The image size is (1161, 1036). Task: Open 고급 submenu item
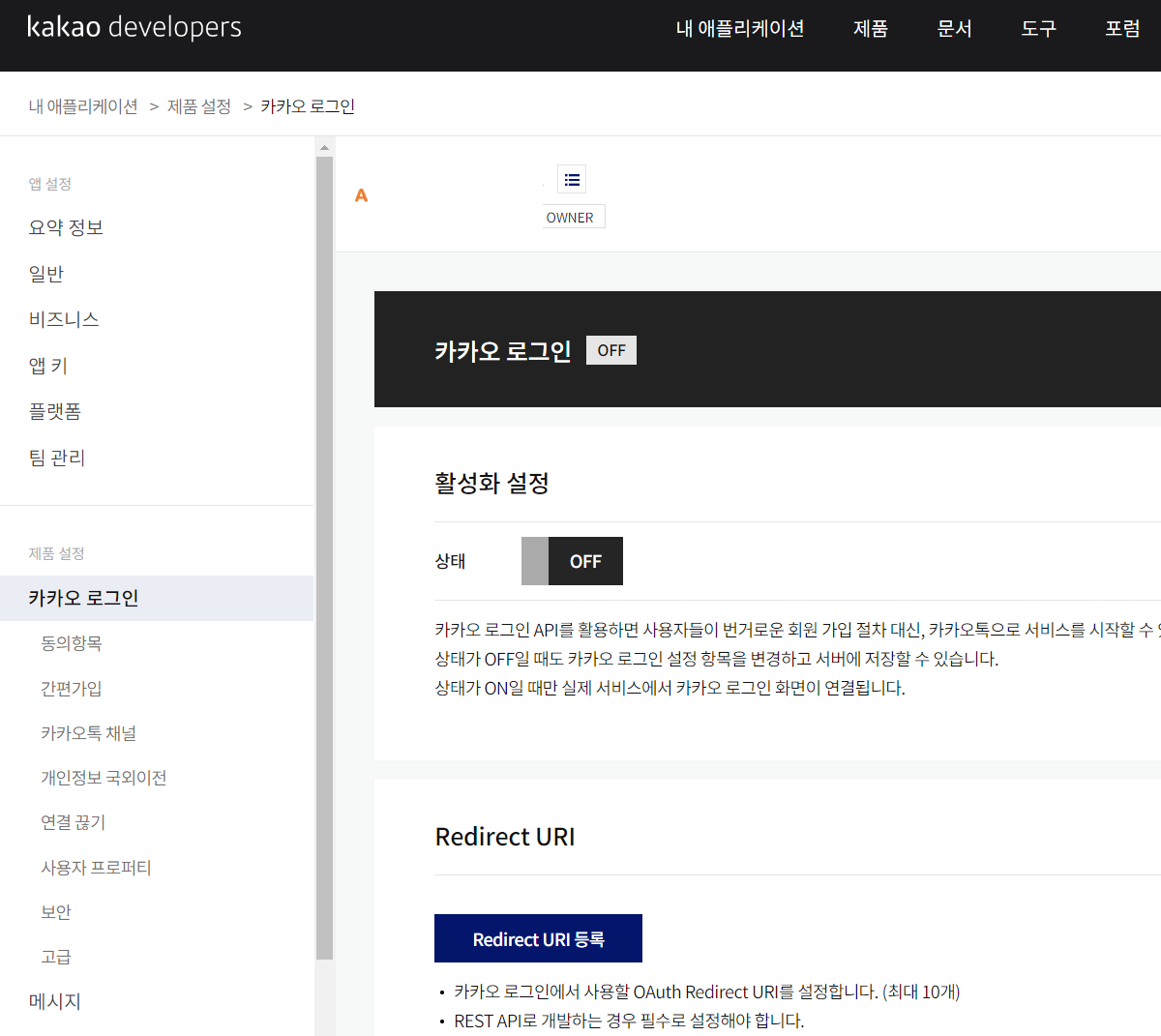56,957
